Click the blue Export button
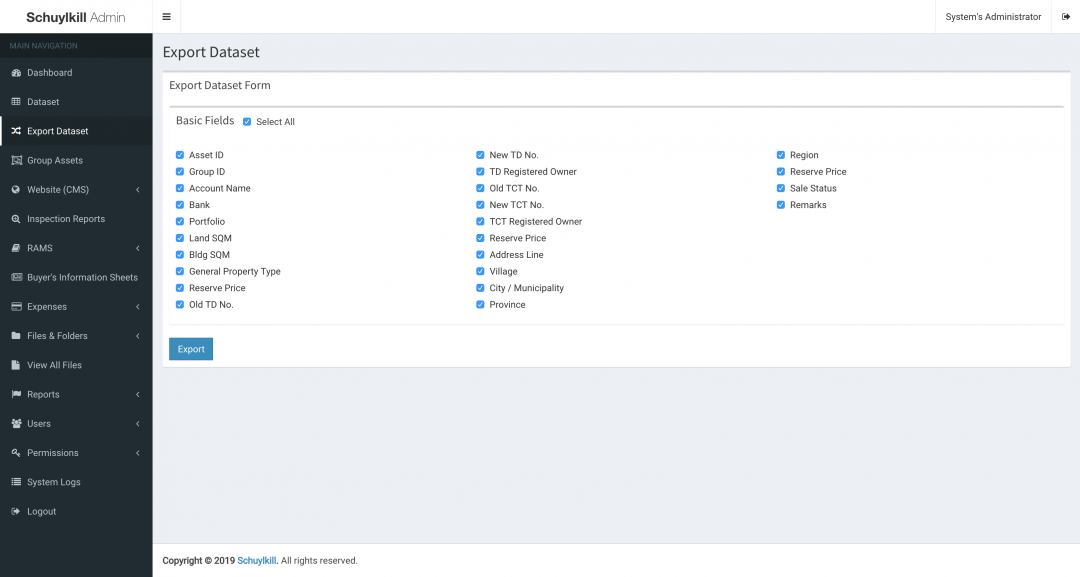 191,349
